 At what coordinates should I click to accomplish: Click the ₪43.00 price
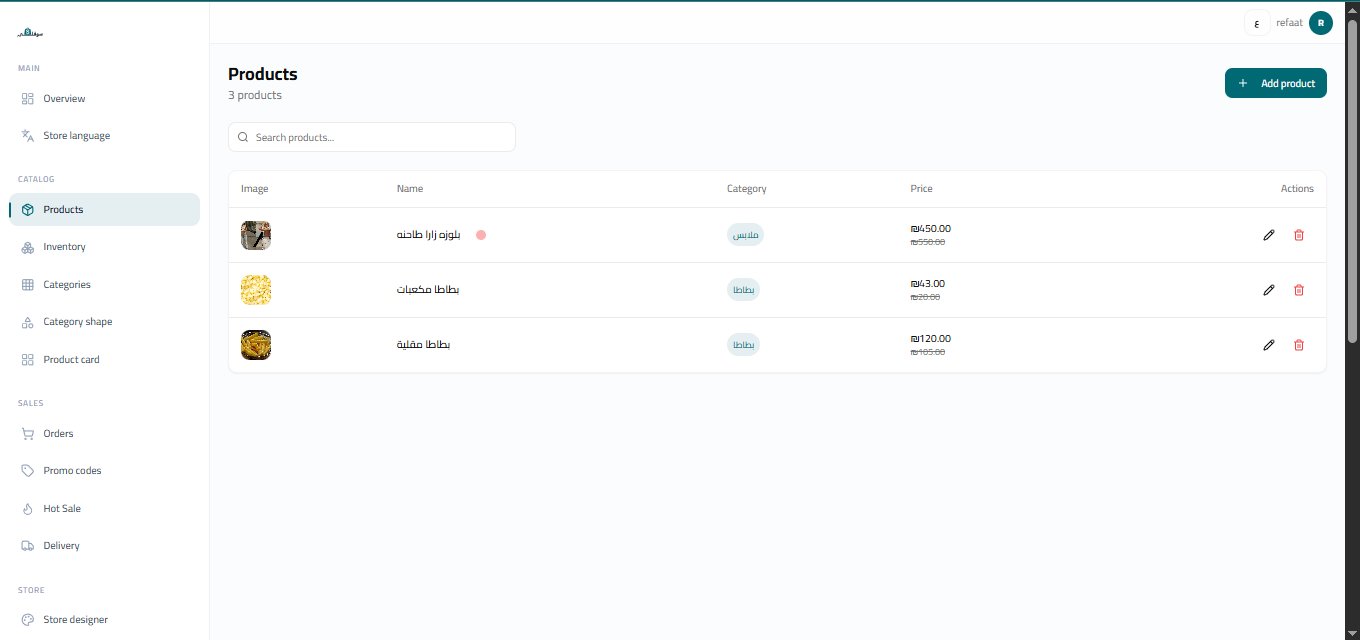[928, 284]
